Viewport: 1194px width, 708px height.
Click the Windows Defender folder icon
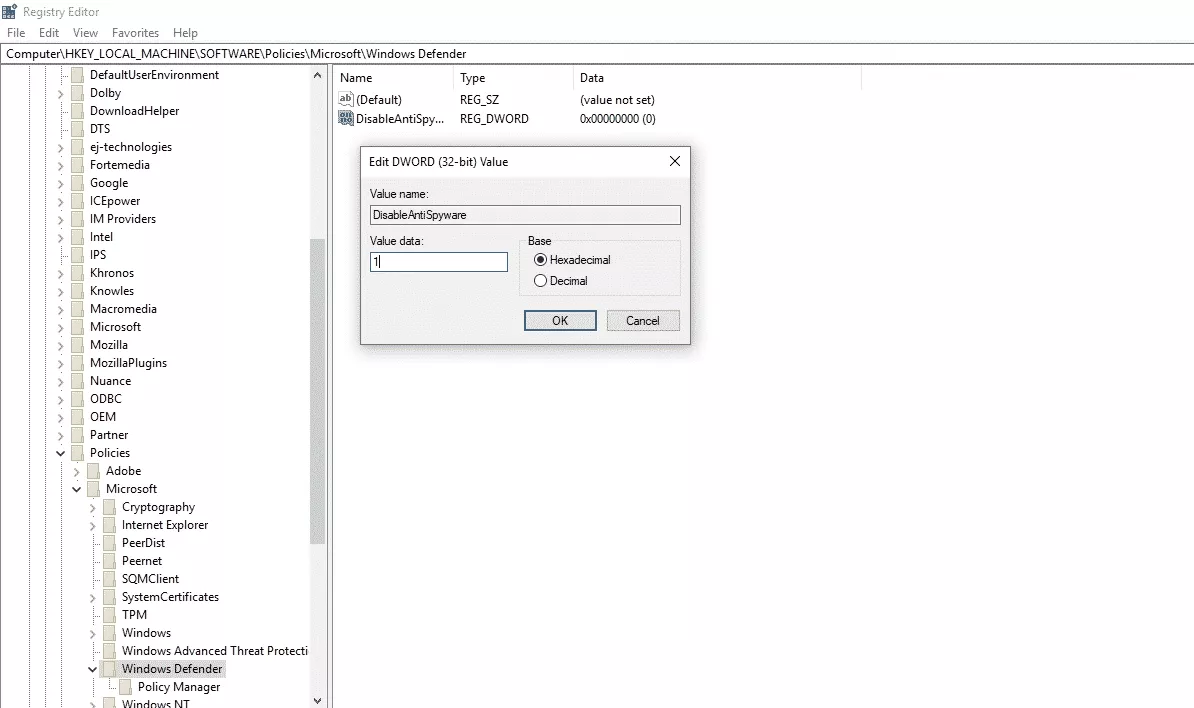click(110, 669)
